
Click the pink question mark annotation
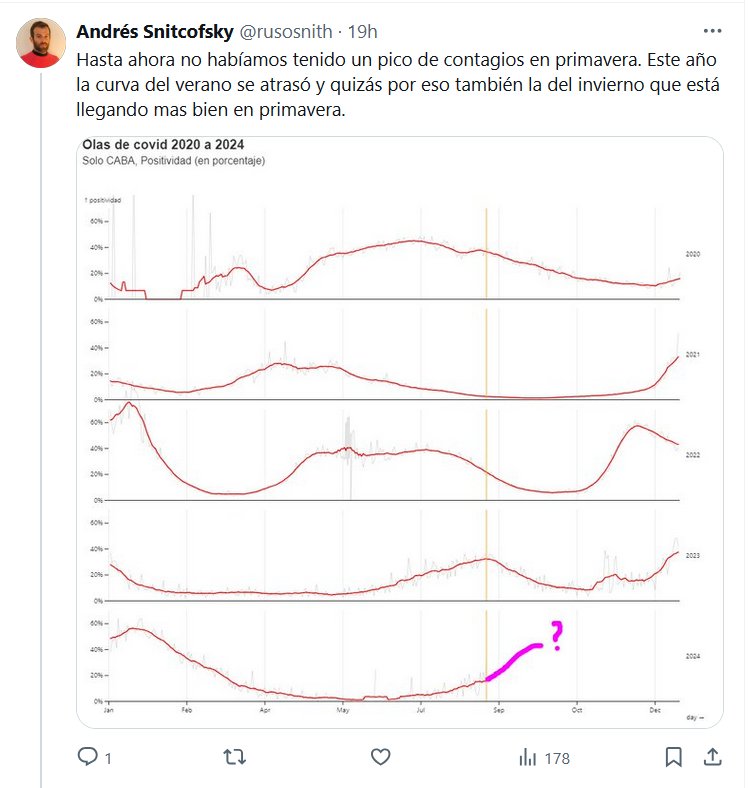(557, 635)
